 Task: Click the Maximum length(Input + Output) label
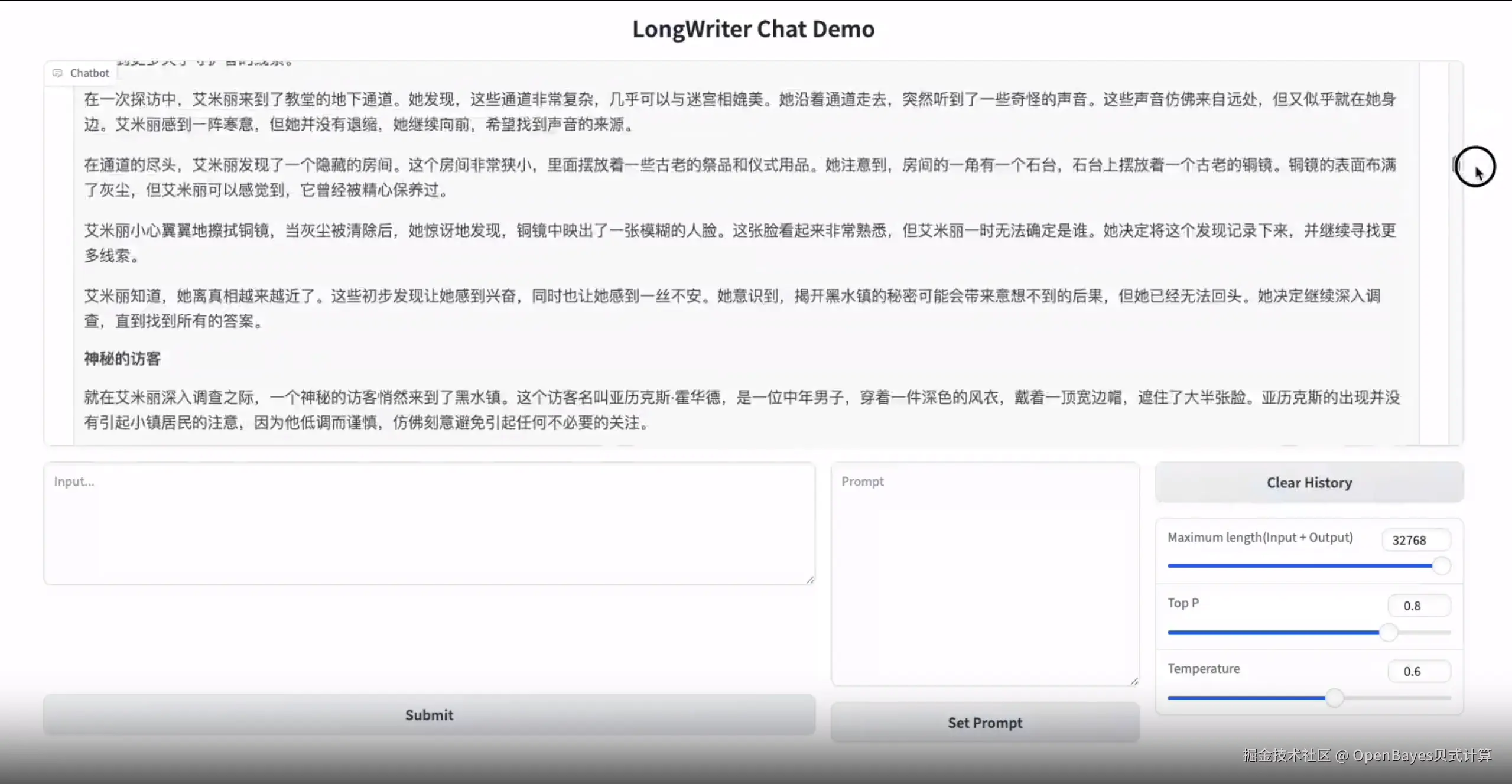(1260, 537)
